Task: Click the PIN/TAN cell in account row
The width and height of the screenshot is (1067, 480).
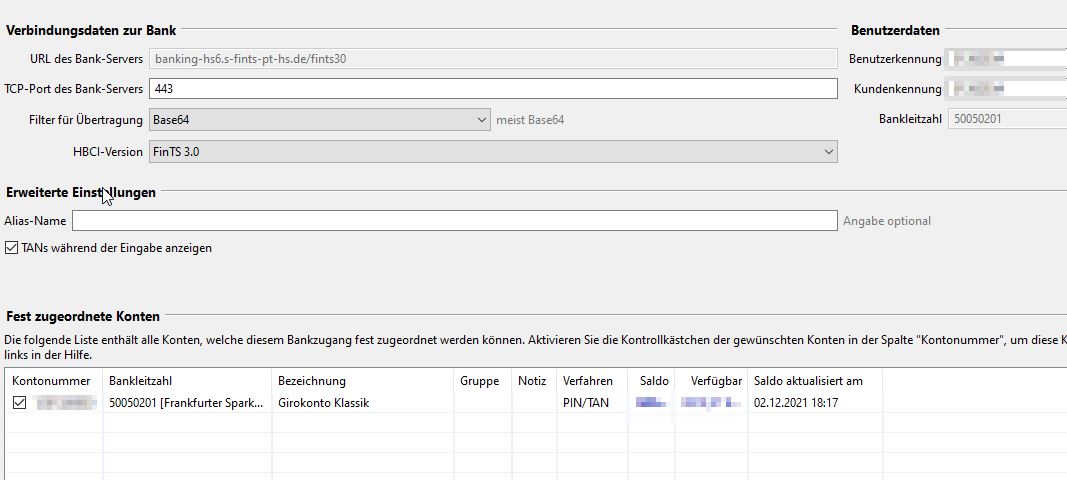Action: (585, 403)
